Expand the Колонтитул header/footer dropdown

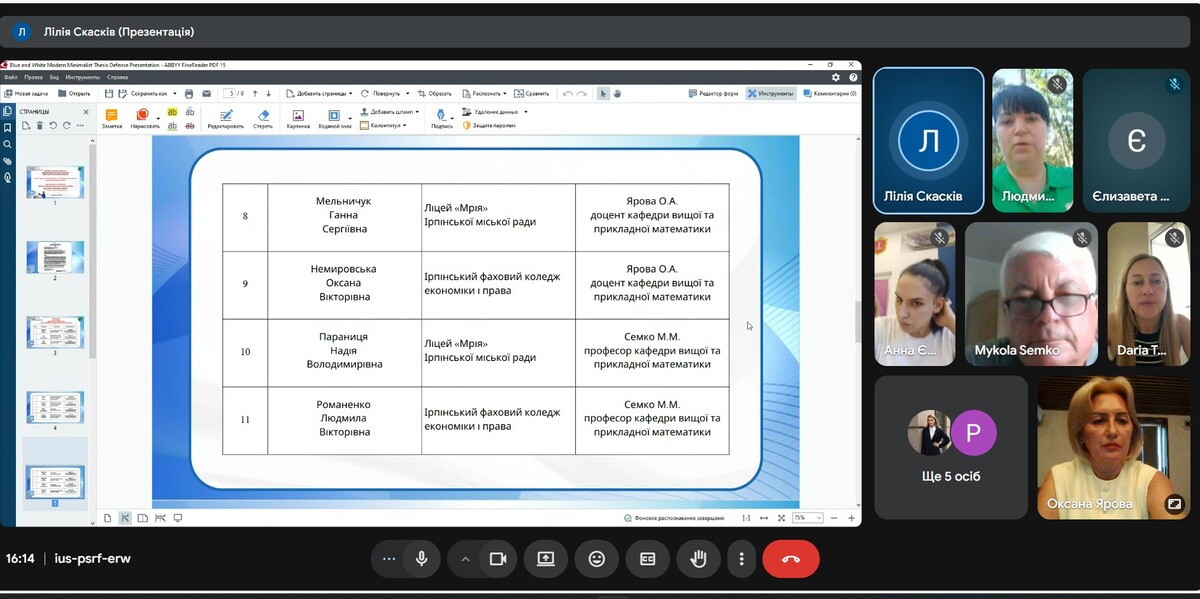coord(405,126)
